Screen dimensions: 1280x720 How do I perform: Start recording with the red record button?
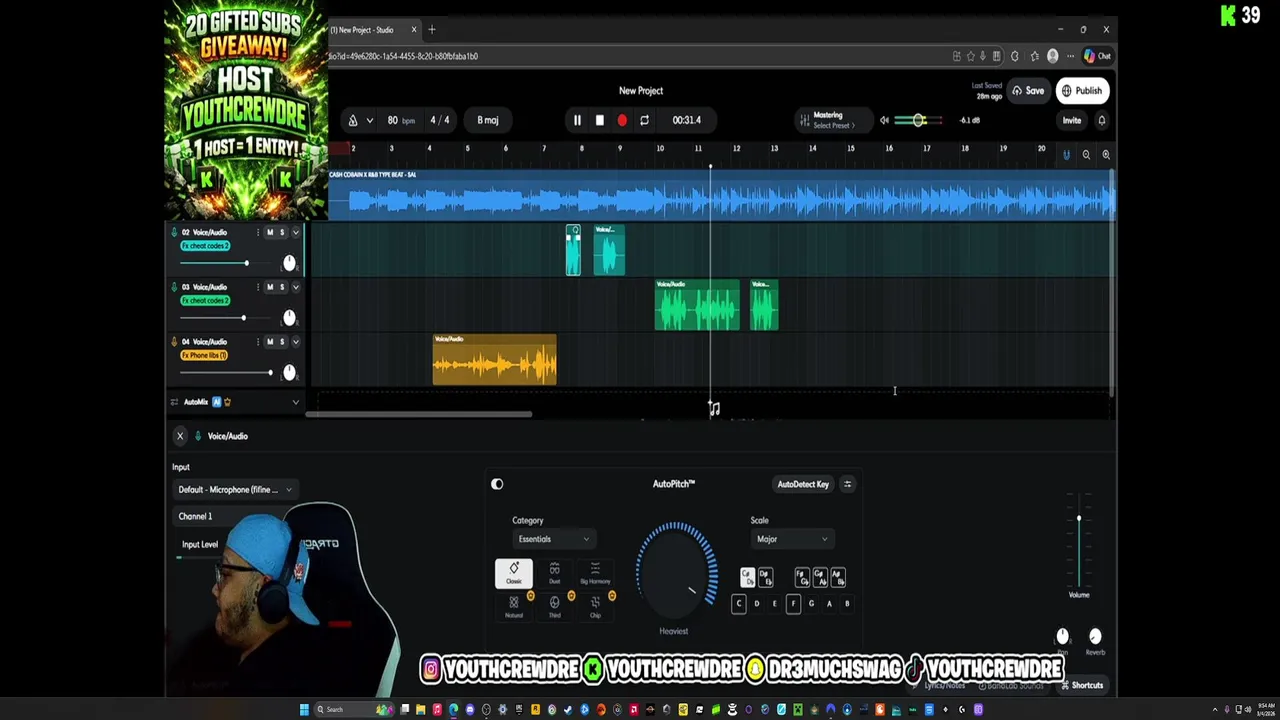pos(622,120)
